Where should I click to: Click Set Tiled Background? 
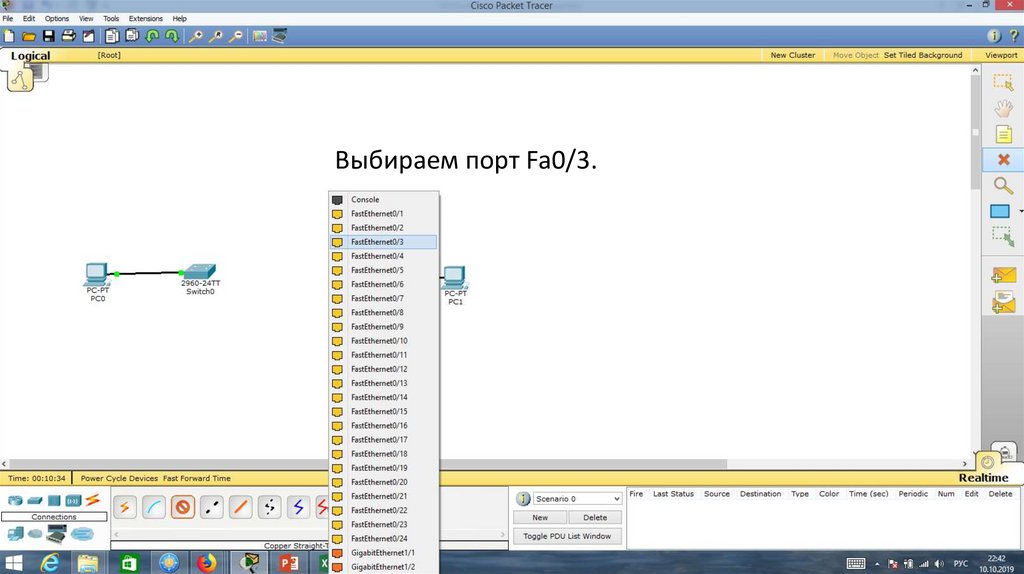click(923, 55)
